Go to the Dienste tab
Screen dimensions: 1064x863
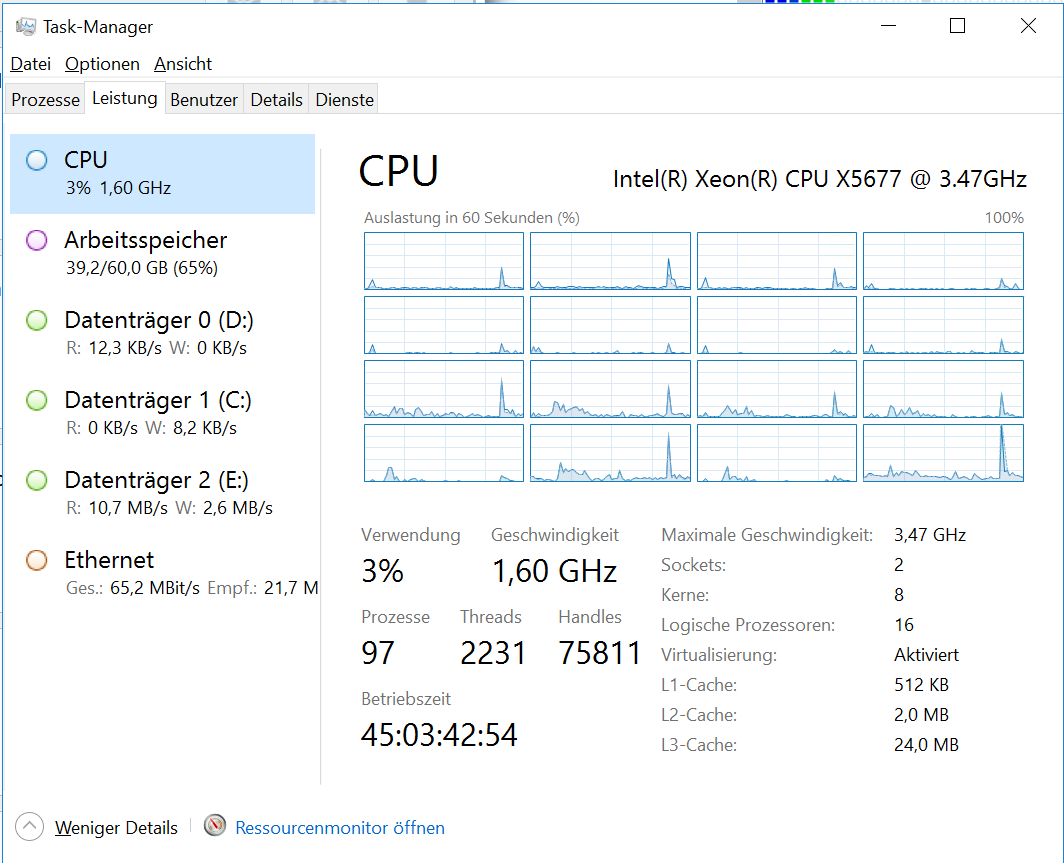(x=345, y=100)
